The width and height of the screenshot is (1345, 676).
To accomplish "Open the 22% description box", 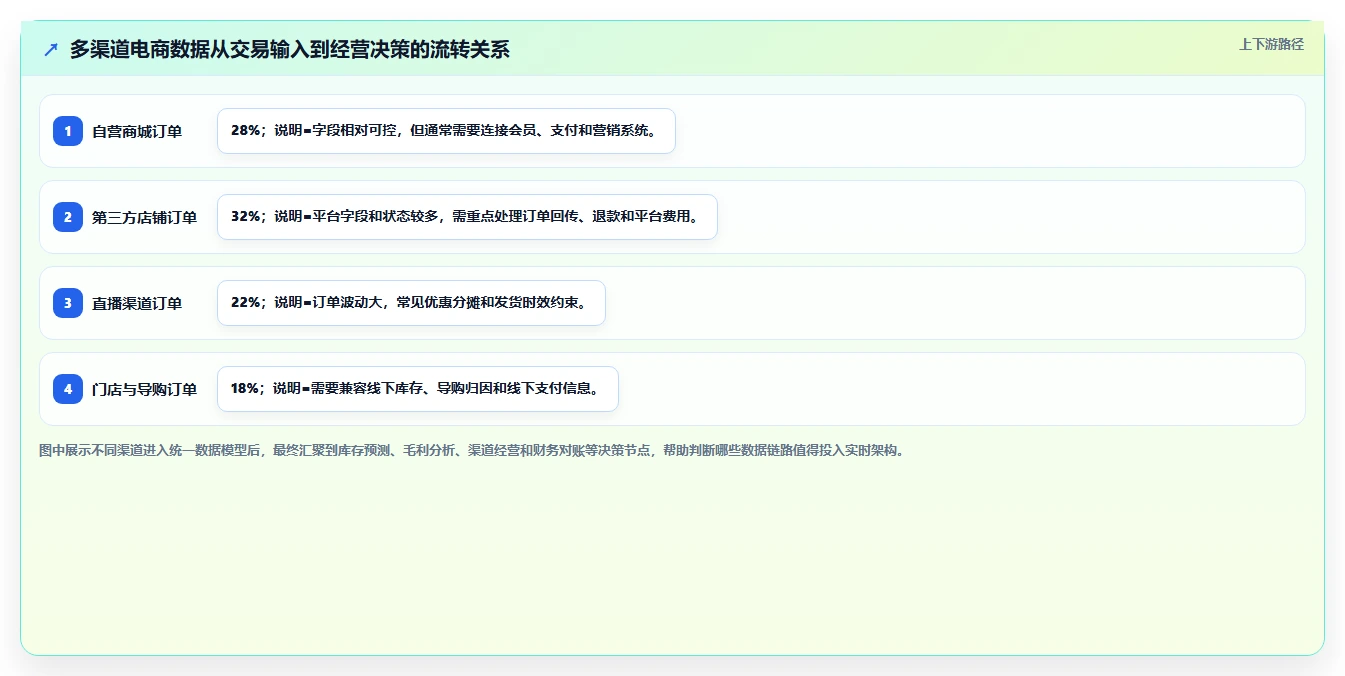I will (x=411, y=303).
